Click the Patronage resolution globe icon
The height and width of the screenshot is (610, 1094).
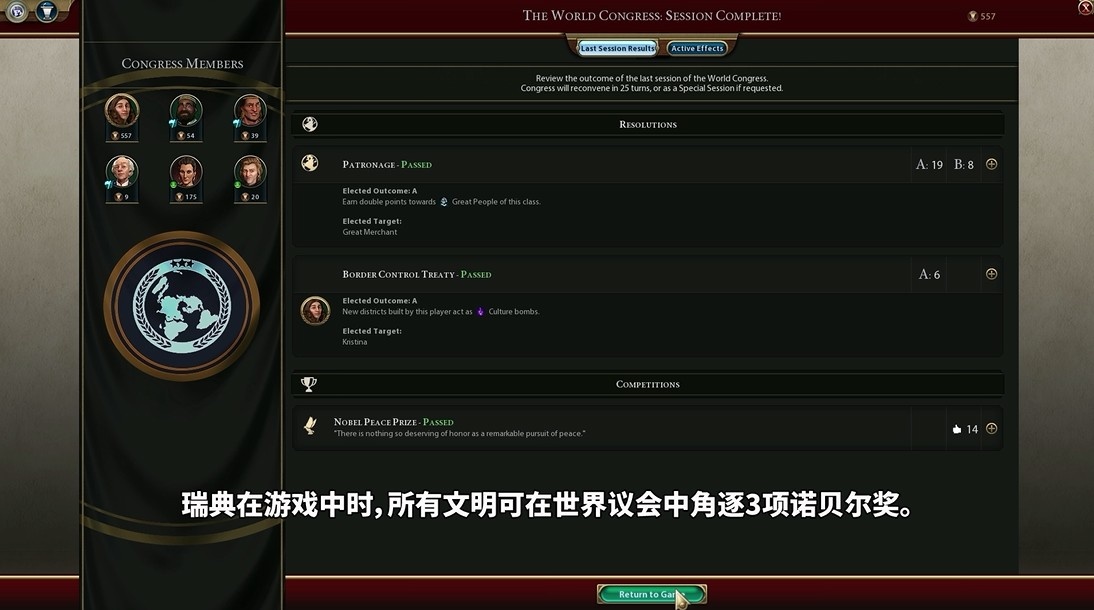pyautogui.click(x=310, y=163)
